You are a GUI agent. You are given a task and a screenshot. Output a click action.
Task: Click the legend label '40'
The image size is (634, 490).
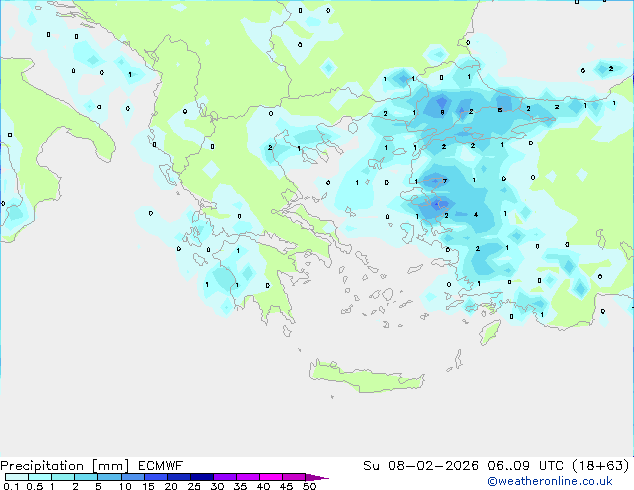[263, 486]
